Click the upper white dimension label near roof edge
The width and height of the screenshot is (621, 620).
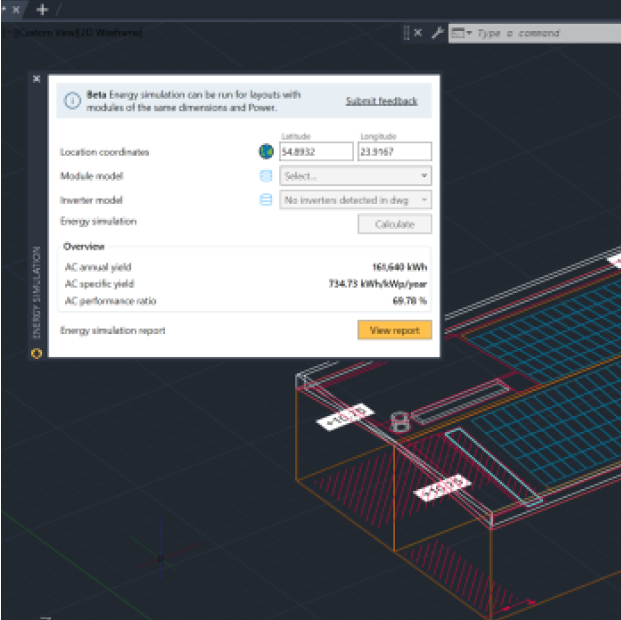coord(345,416)
